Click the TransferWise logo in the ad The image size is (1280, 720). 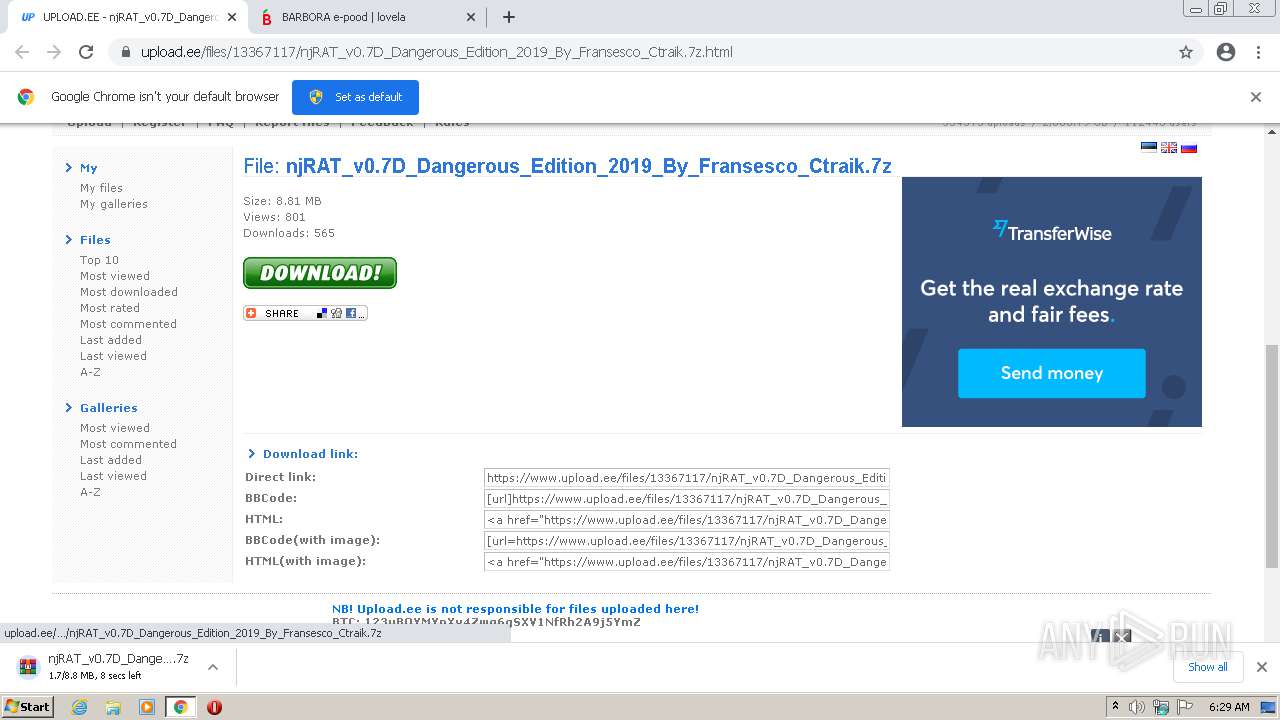(x=1052, y=232)
